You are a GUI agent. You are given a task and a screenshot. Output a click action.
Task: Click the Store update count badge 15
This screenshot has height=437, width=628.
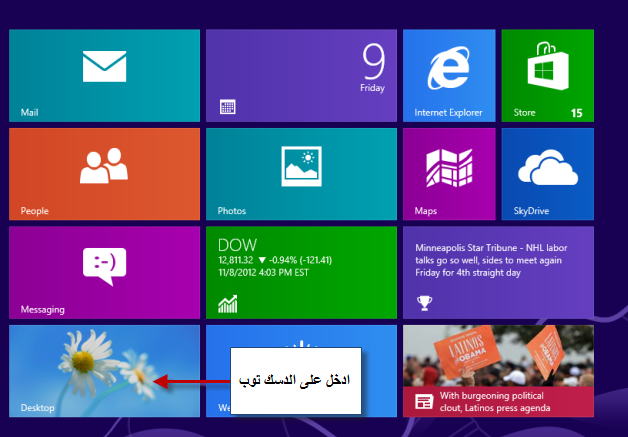point(576,113)
